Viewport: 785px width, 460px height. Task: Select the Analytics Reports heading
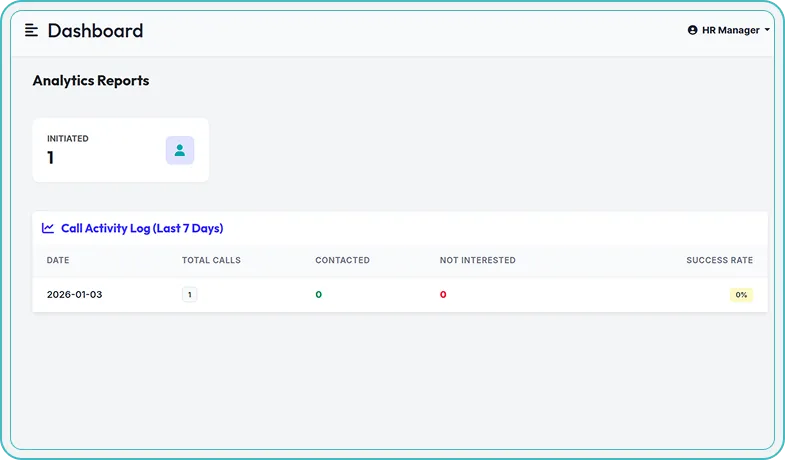(91, 81)
